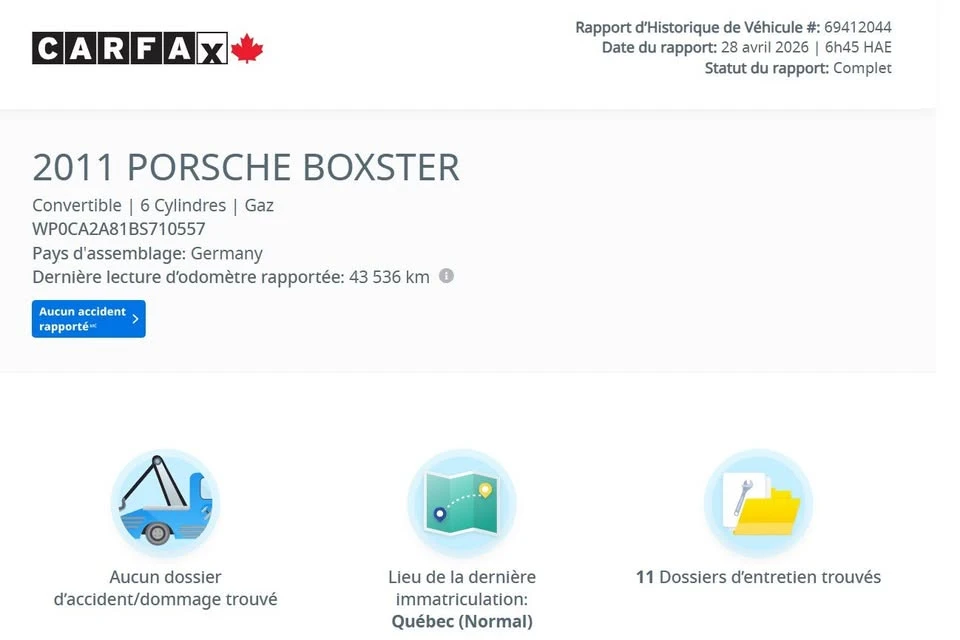Click the Québec (Normal) registration text
The height and width of the screenshot is (640, 960).
point(462,622)
